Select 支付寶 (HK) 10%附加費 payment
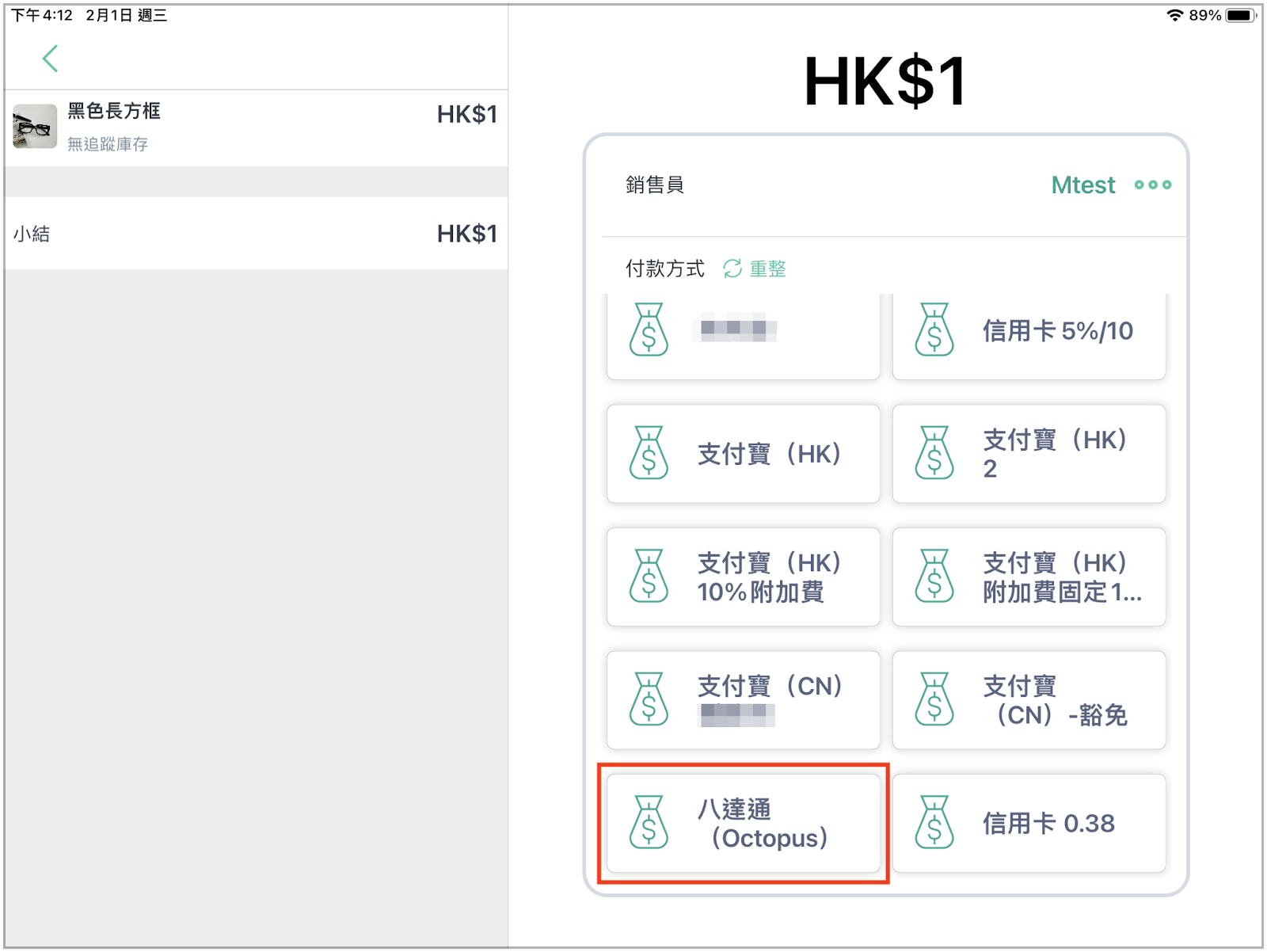The image size is (1267, 952). (x=744, y=577)
